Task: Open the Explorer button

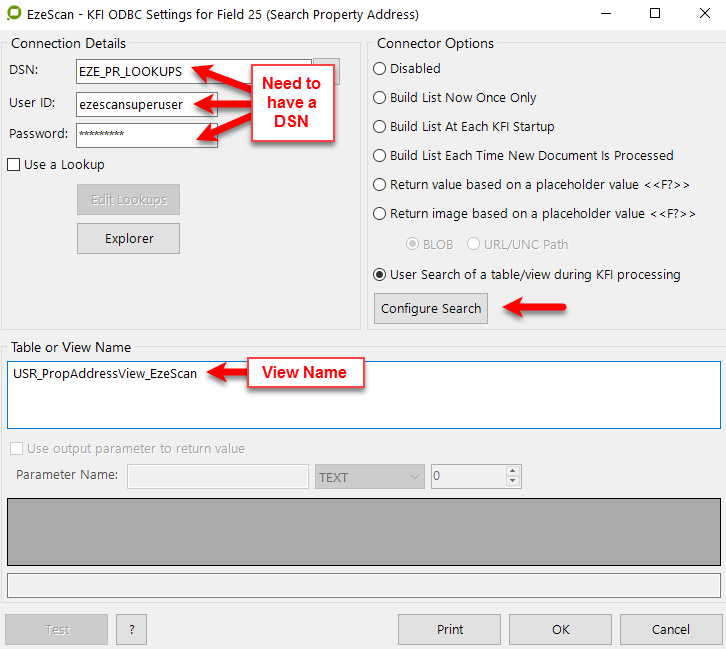Action: point(129,238)
